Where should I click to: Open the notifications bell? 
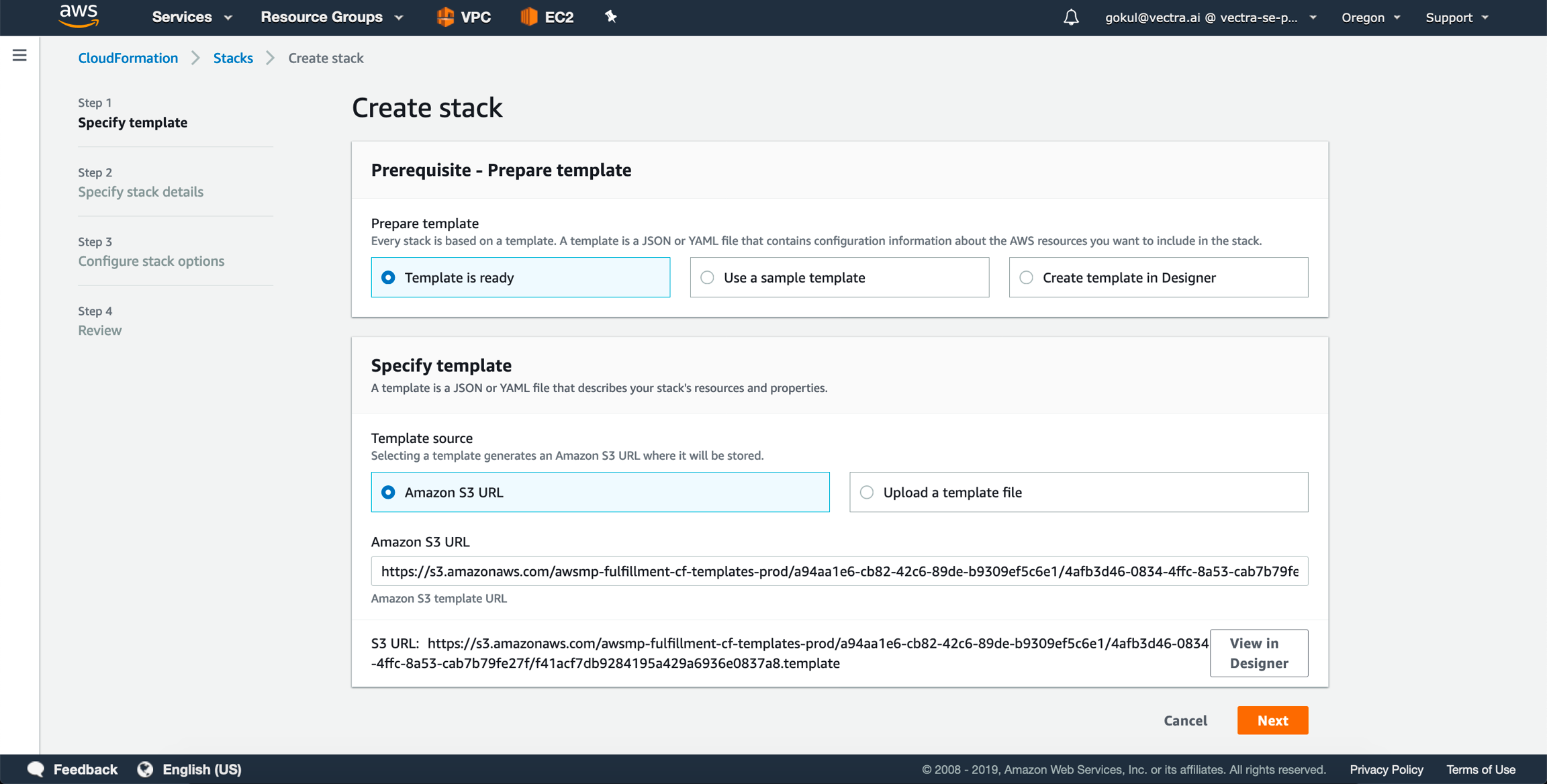click(x=1071, y=17)
